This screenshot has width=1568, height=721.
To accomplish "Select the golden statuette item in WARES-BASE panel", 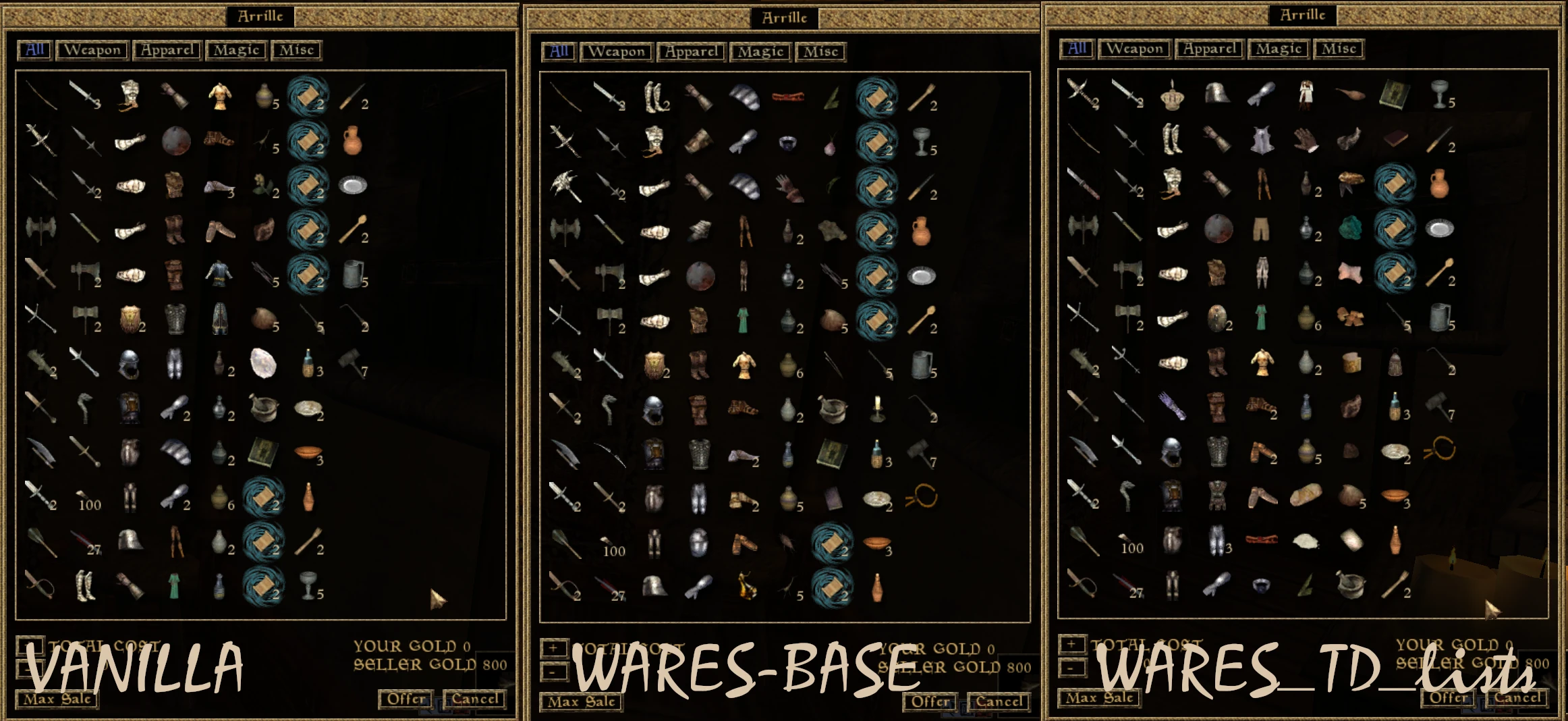I will 745,586.
